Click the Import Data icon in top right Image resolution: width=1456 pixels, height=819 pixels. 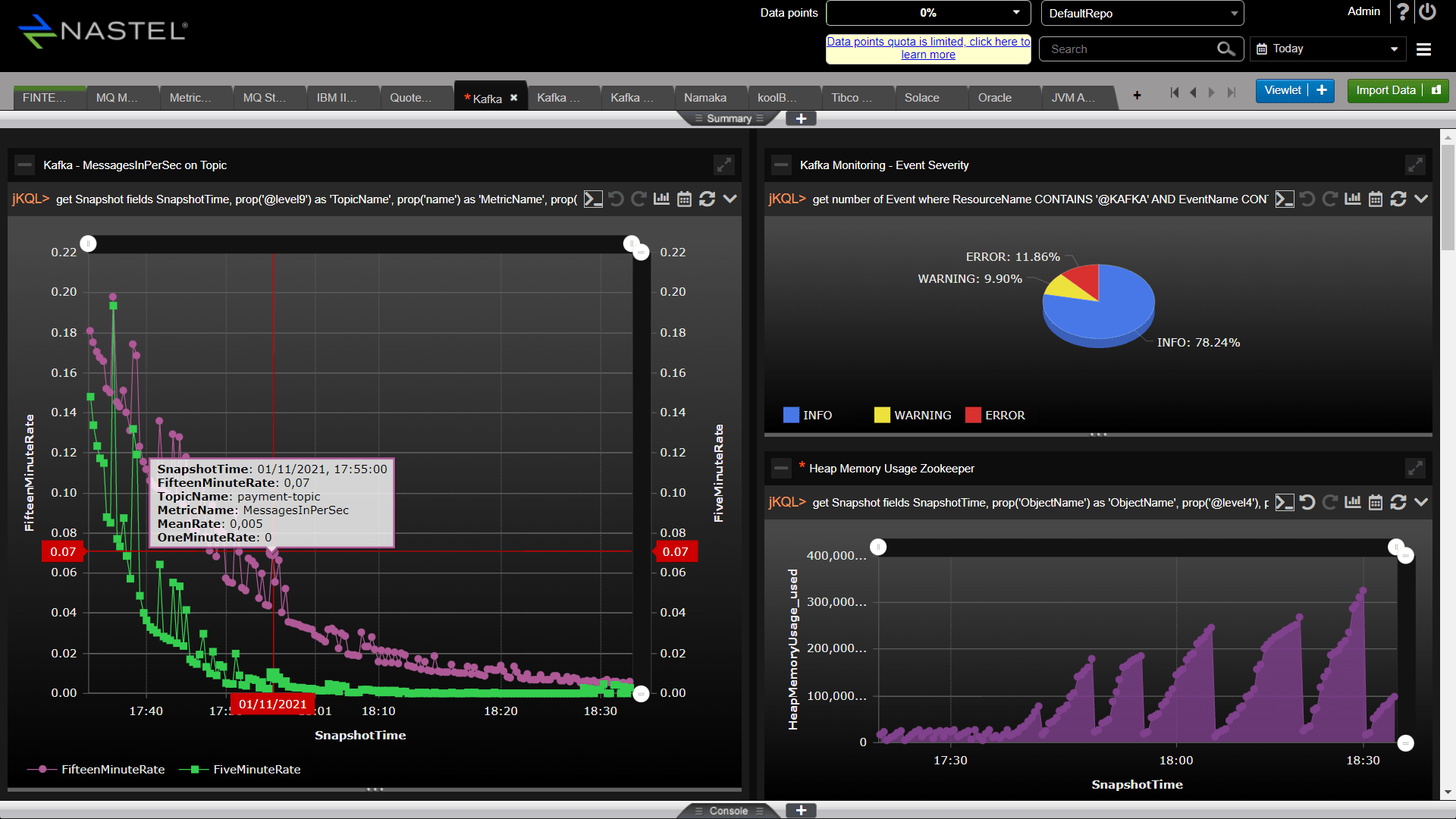1436,92
